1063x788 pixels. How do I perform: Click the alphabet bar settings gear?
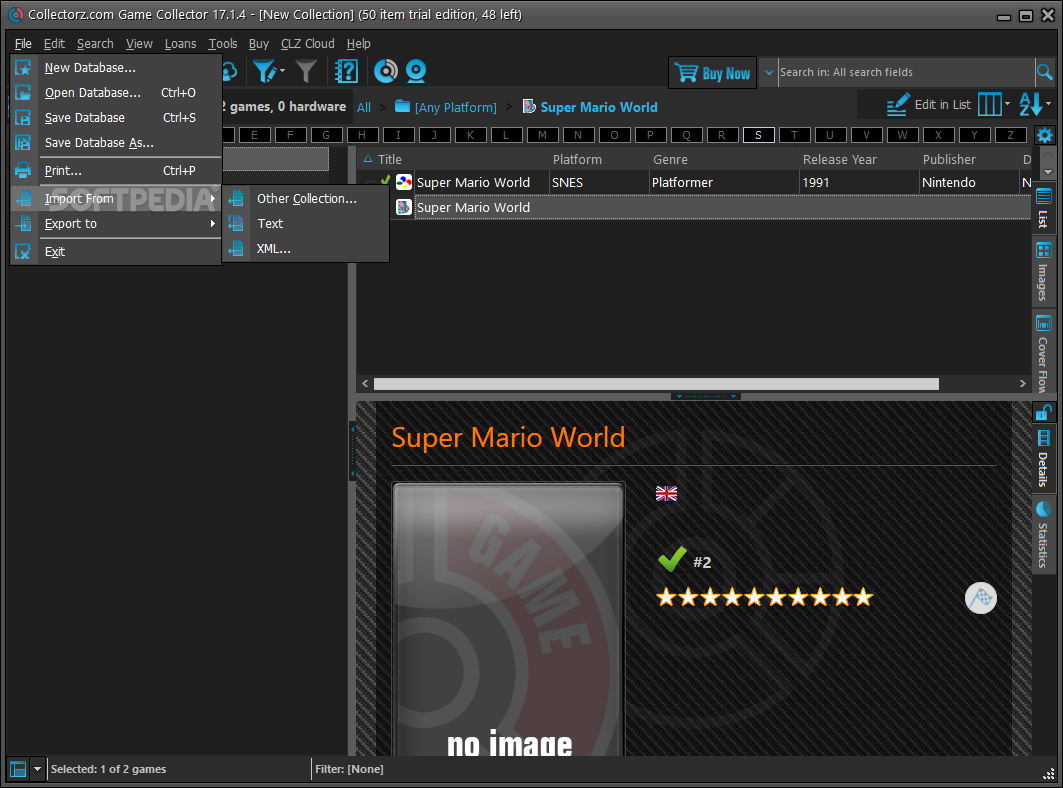pos(1045,135)
